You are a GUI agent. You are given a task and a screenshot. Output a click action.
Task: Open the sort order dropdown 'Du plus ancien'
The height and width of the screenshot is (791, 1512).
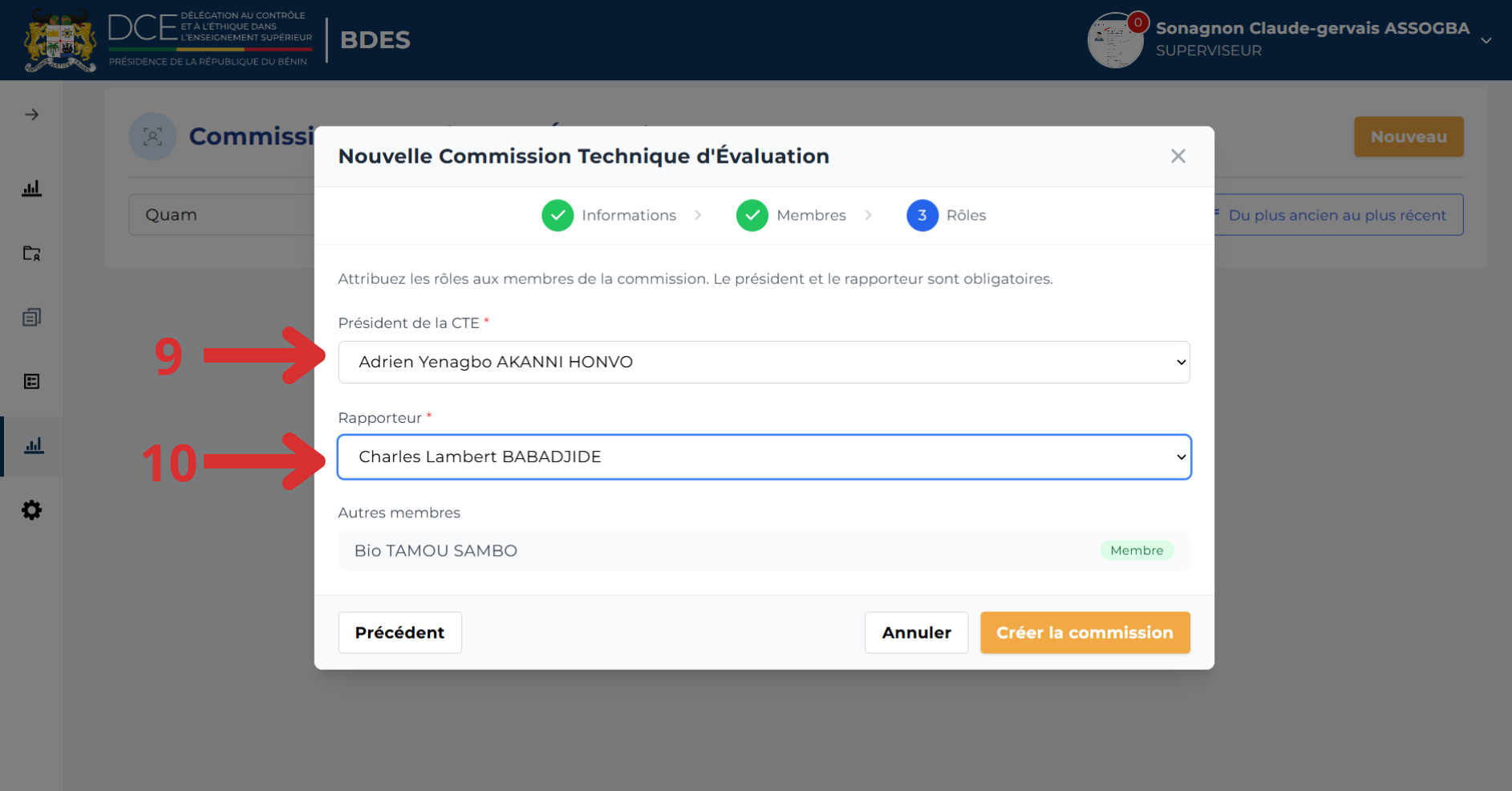point(1337,215)
